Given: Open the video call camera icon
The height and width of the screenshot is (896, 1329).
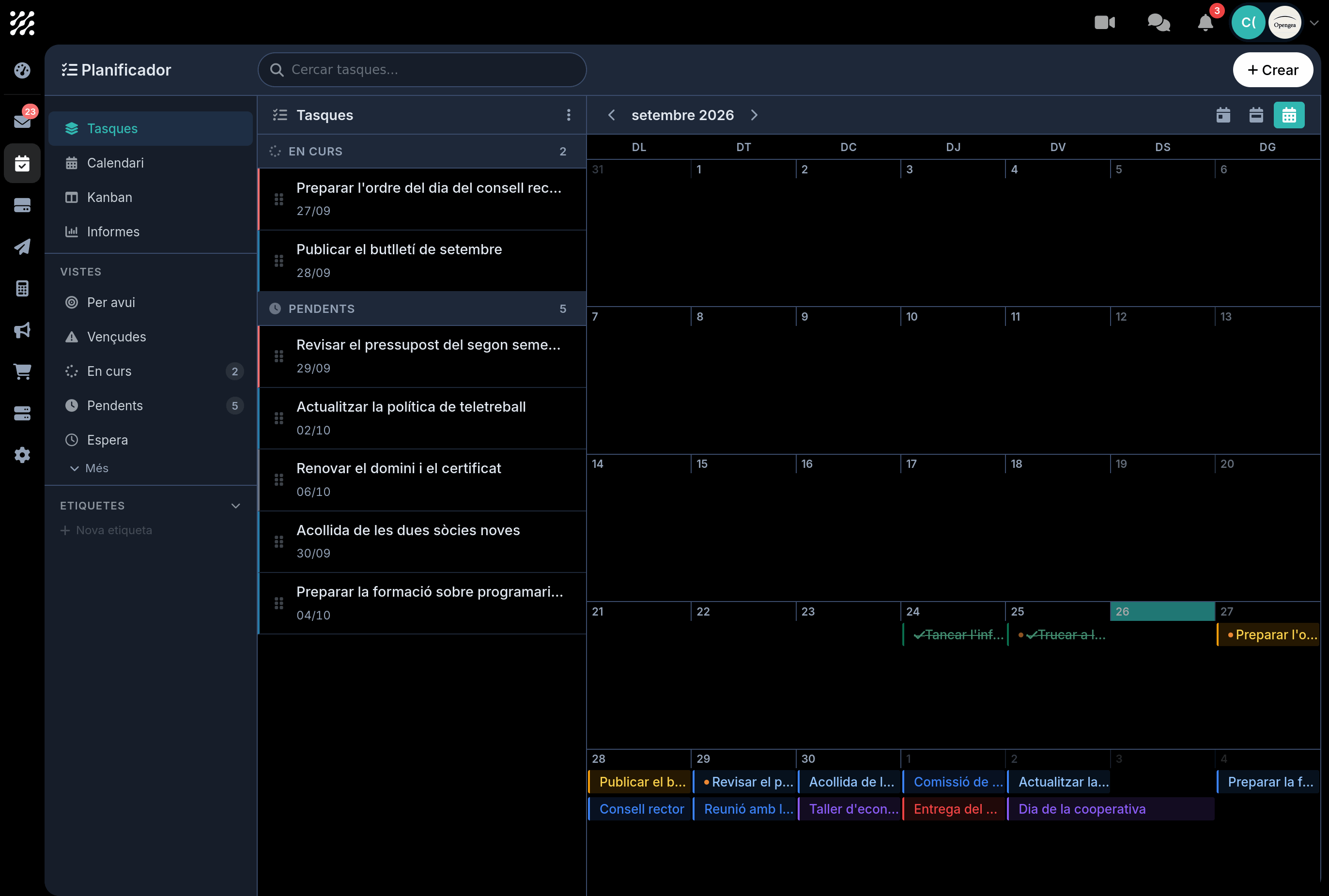Looking at the screenshot, I should tap(1104, 23).
